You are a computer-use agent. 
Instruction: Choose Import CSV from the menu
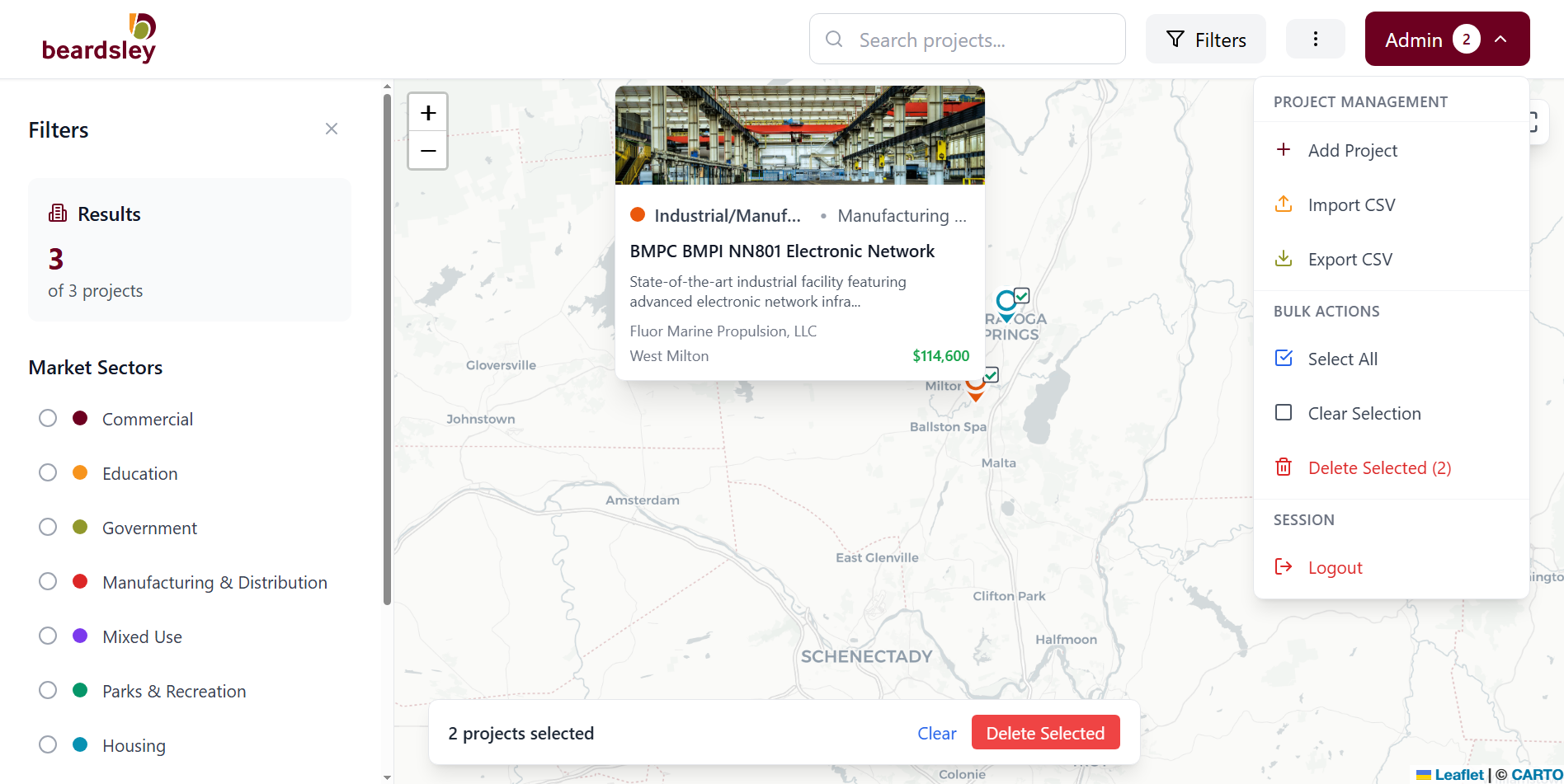coord(1351,205)
